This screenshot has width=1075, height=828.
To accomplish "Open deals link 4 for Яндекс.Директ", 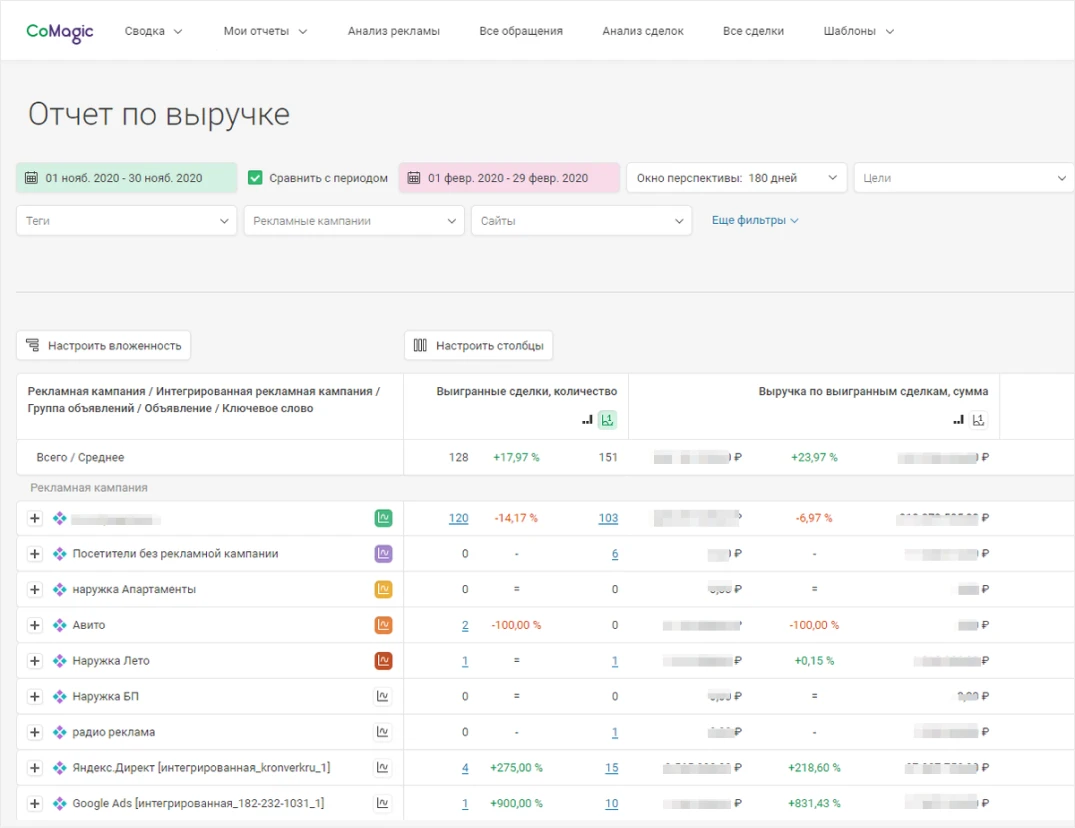I will [x=466, y=768].
